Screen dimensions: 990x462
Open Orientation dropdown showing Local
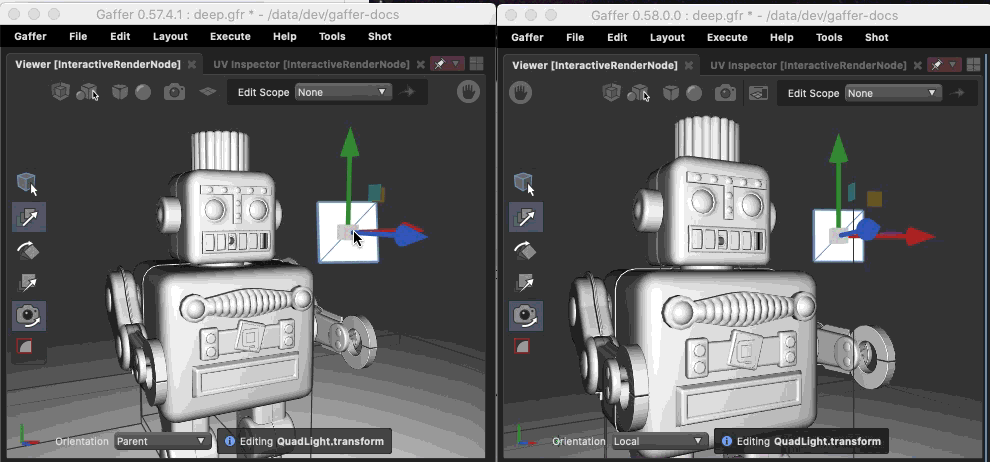pos(659,441)
